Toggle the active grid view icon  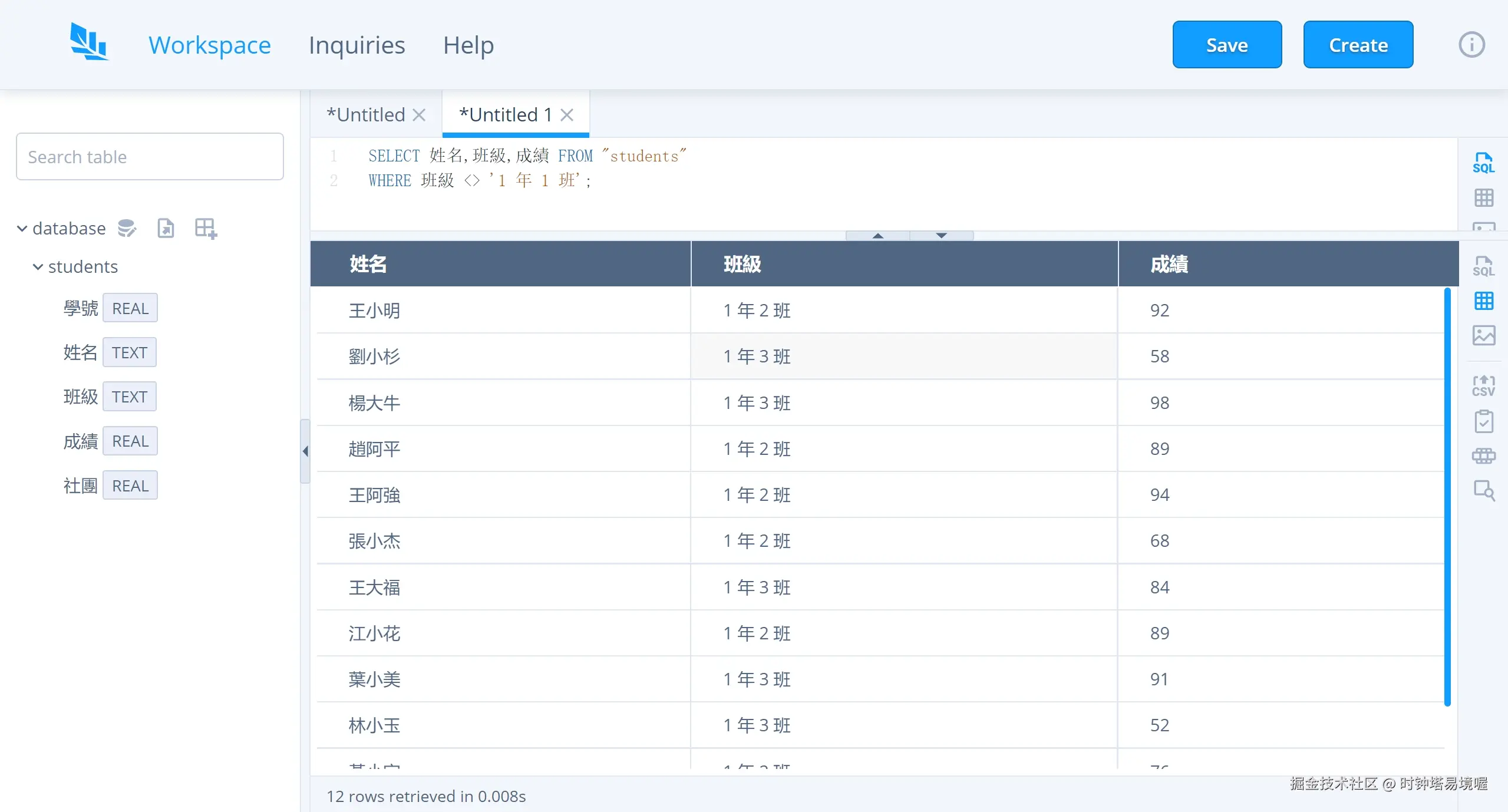1484,301
